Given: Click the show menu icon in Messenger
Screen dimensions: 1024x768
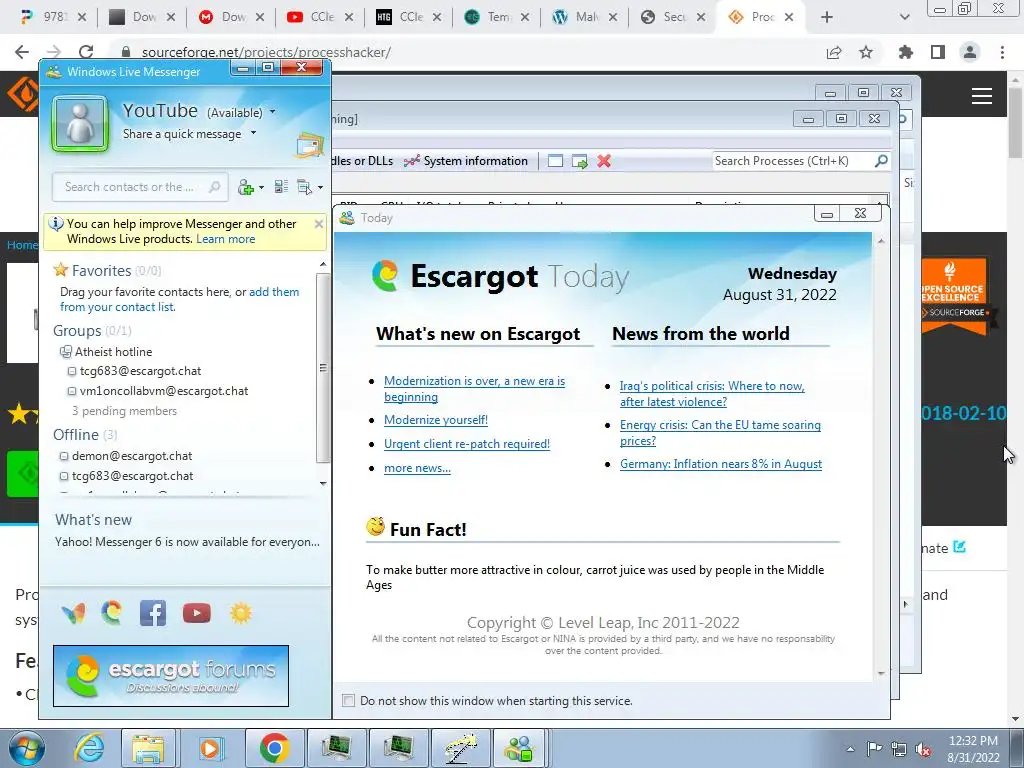Looking at the screenshot, I should tap(304, 187).
